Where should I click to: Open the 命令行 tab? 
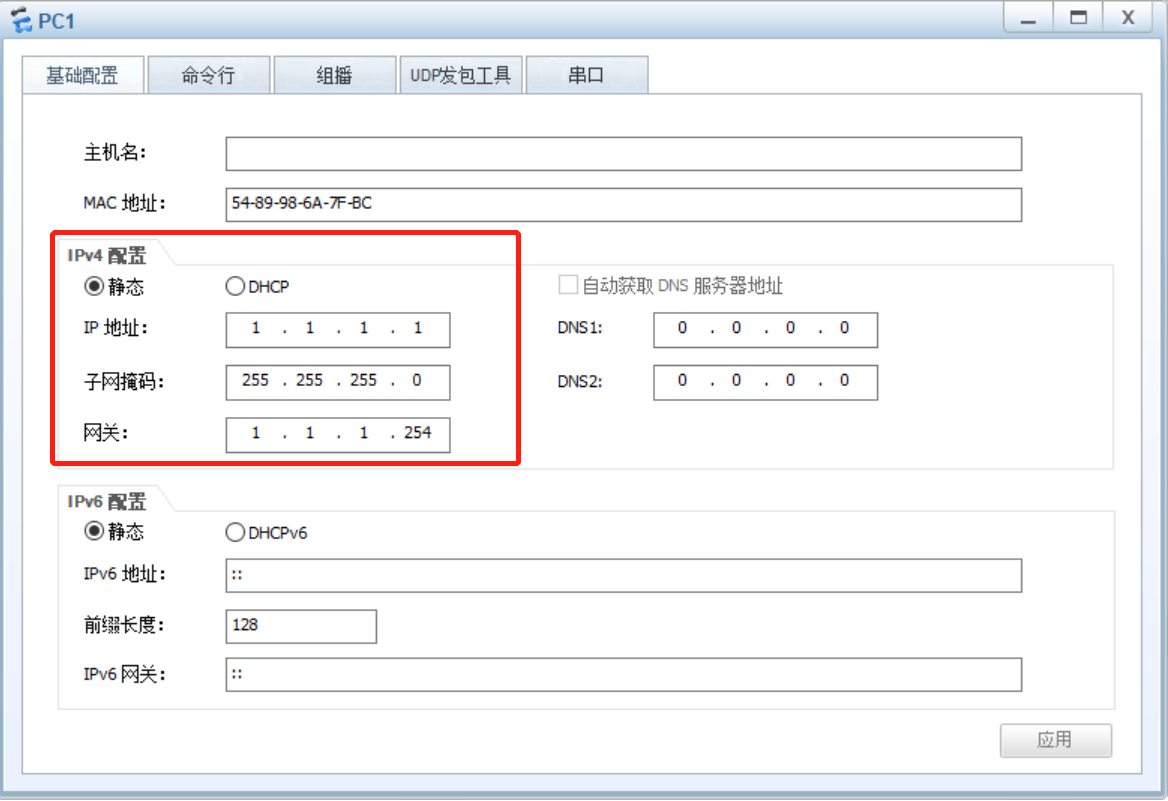209,75
